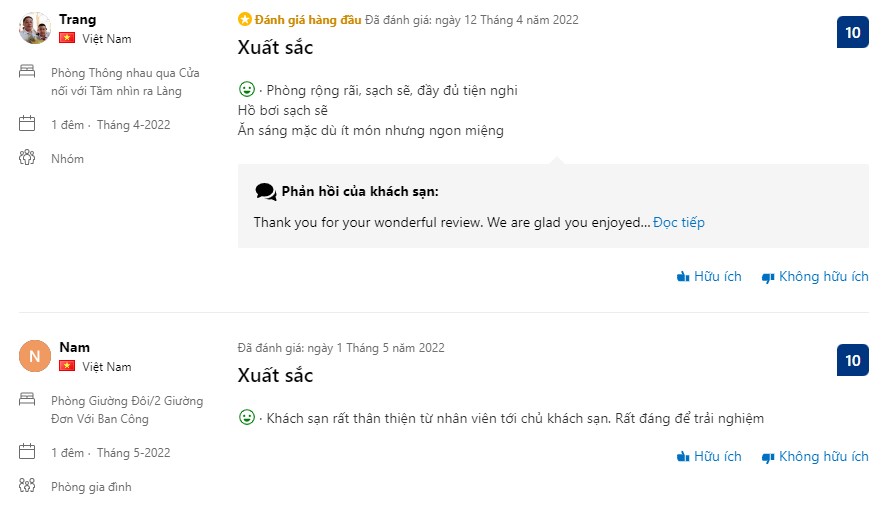Click calendar icon beside Tháng 4-2022

click(27, 124)
